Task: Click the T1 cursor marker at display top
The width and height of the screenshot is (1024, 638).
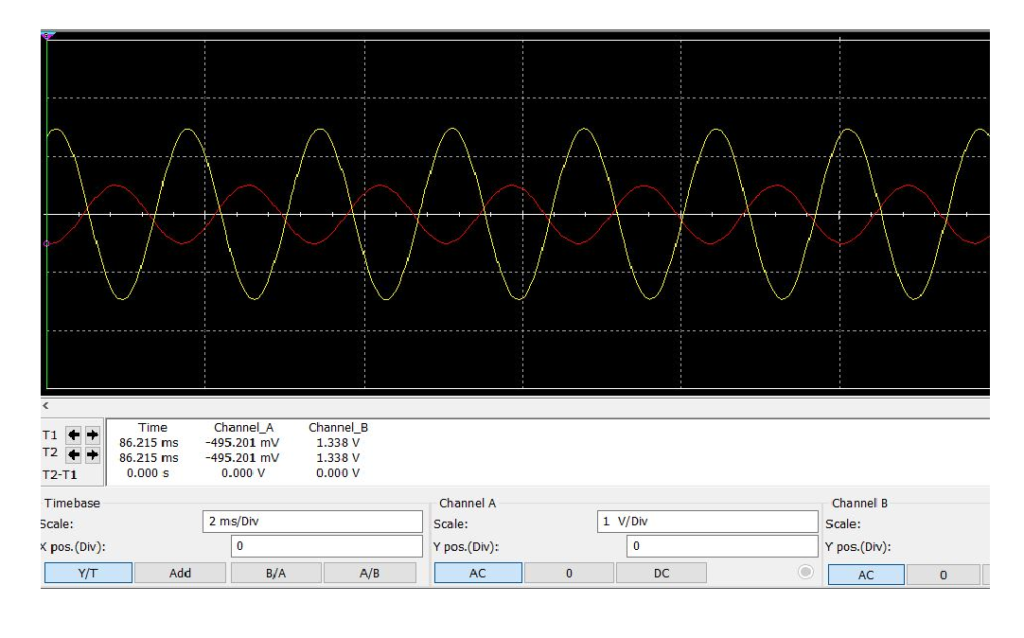Action: 48,36
